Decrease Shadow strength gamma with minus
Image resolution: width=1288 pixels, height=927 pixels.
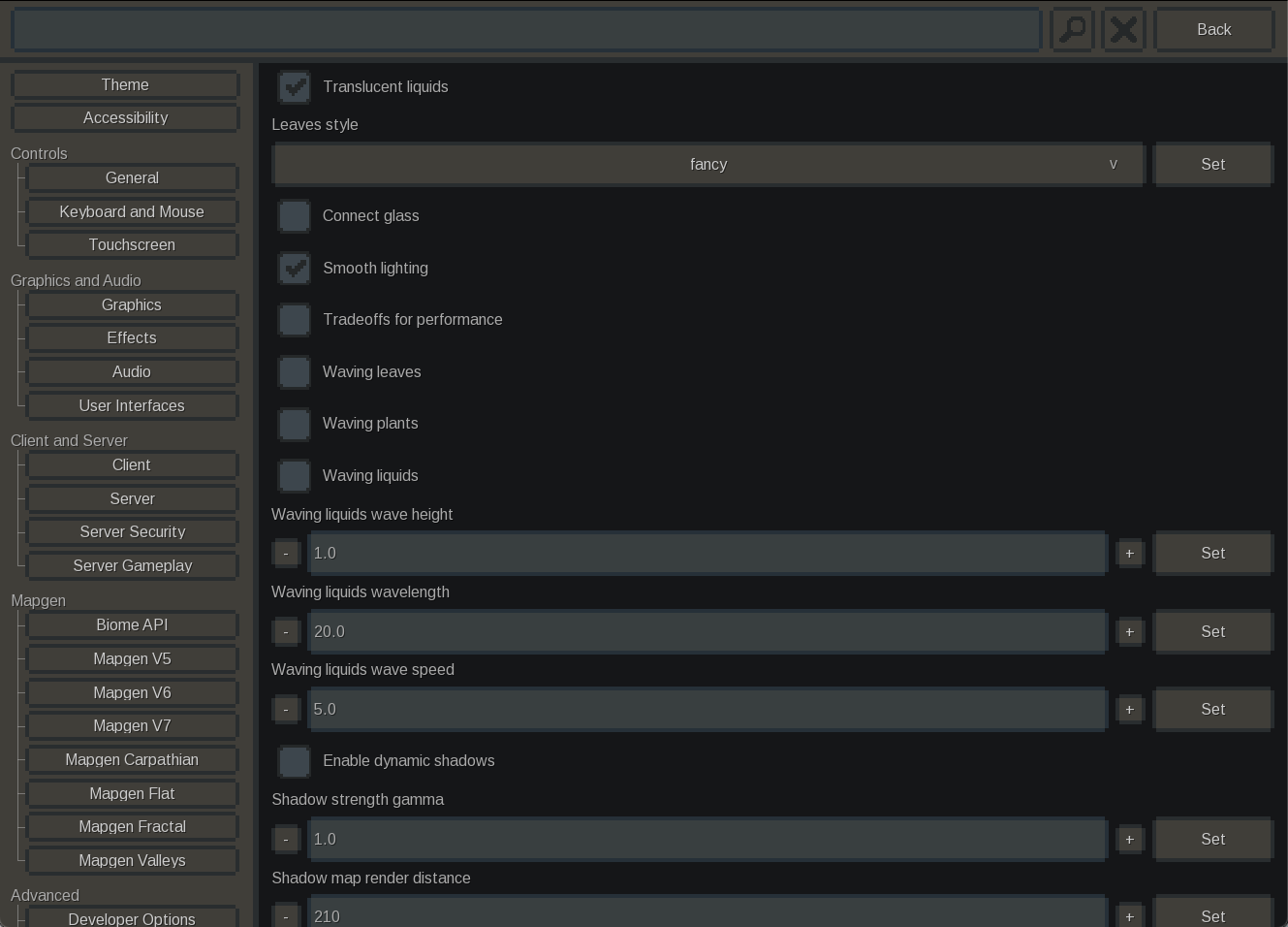click(x=286, y=840)
